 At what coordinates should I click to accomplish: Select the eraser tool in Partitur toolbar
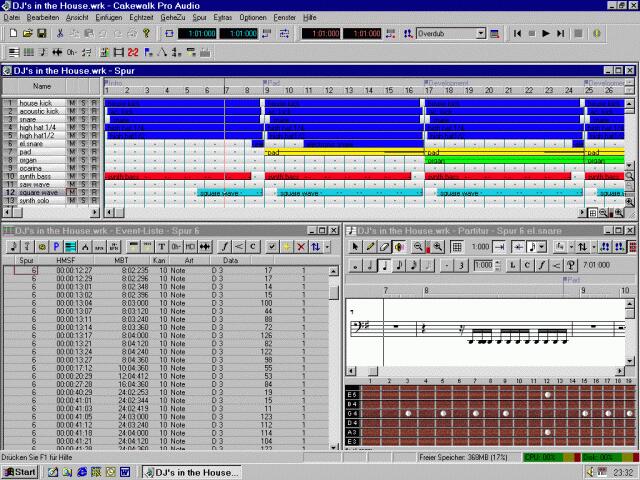[x=384, y=247]
